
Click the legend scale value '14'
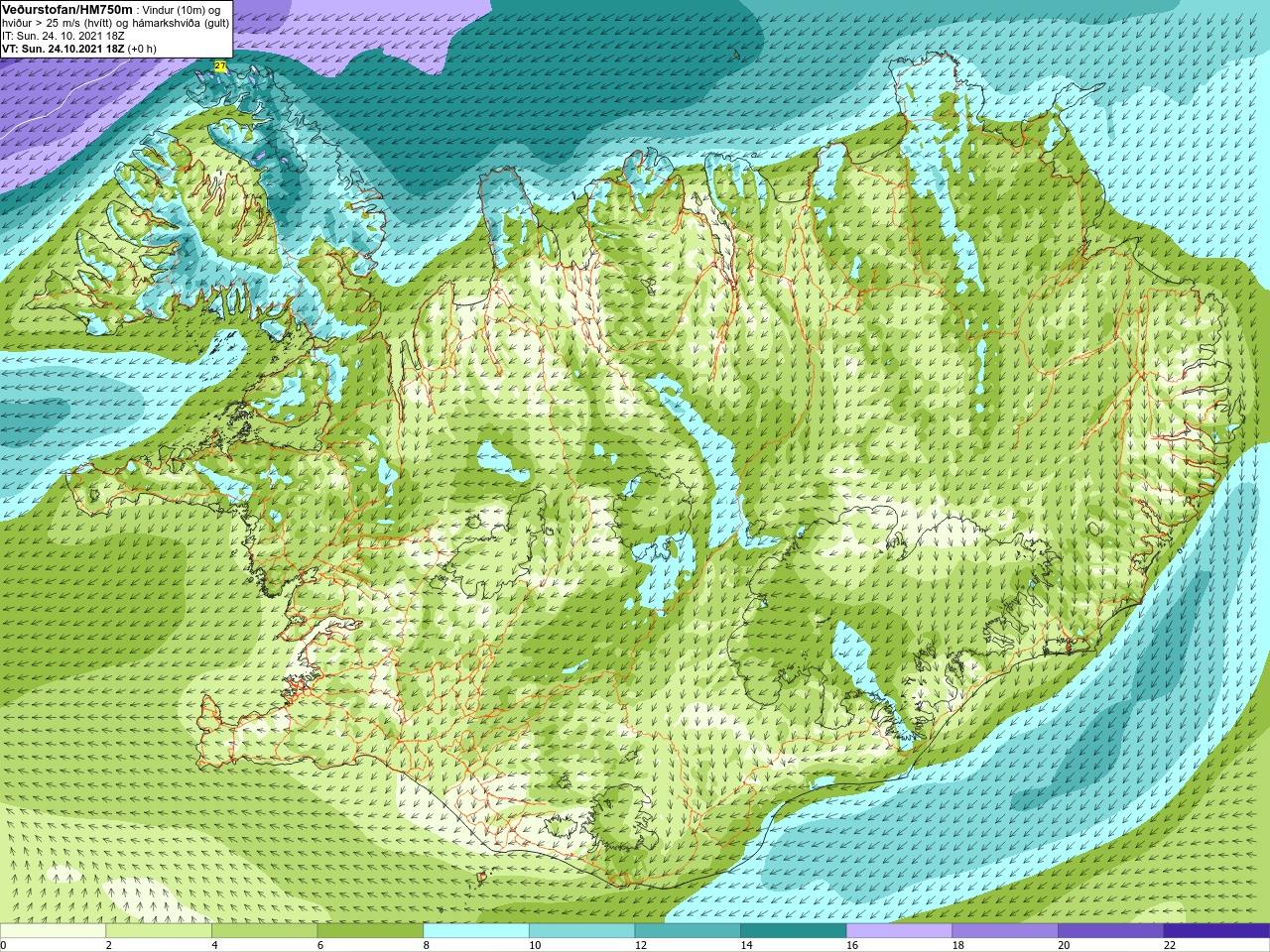[x=746, y=945]
